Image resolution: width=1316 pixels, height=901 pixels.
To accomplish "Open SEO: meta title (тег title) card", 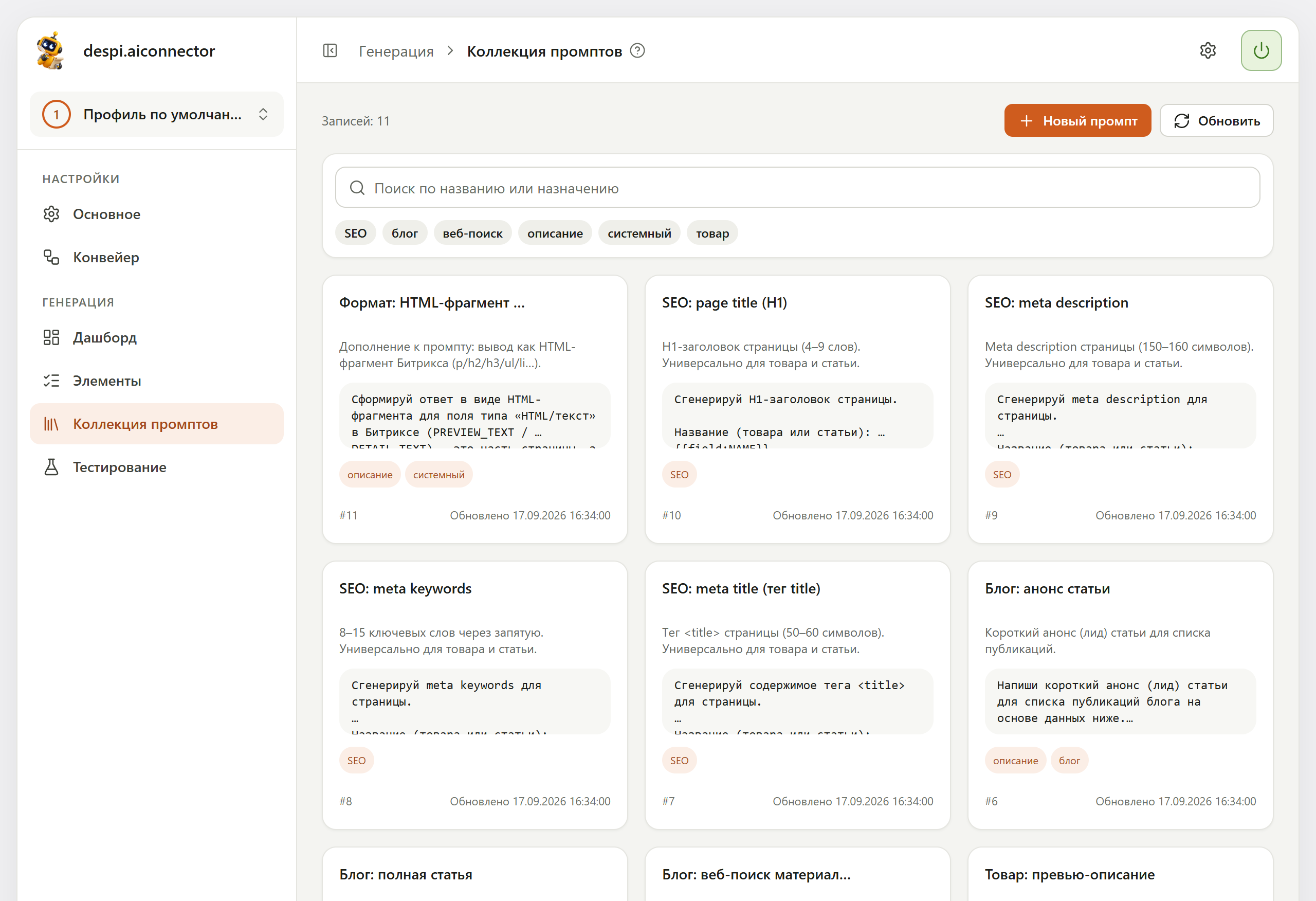I will coord(797,695).
